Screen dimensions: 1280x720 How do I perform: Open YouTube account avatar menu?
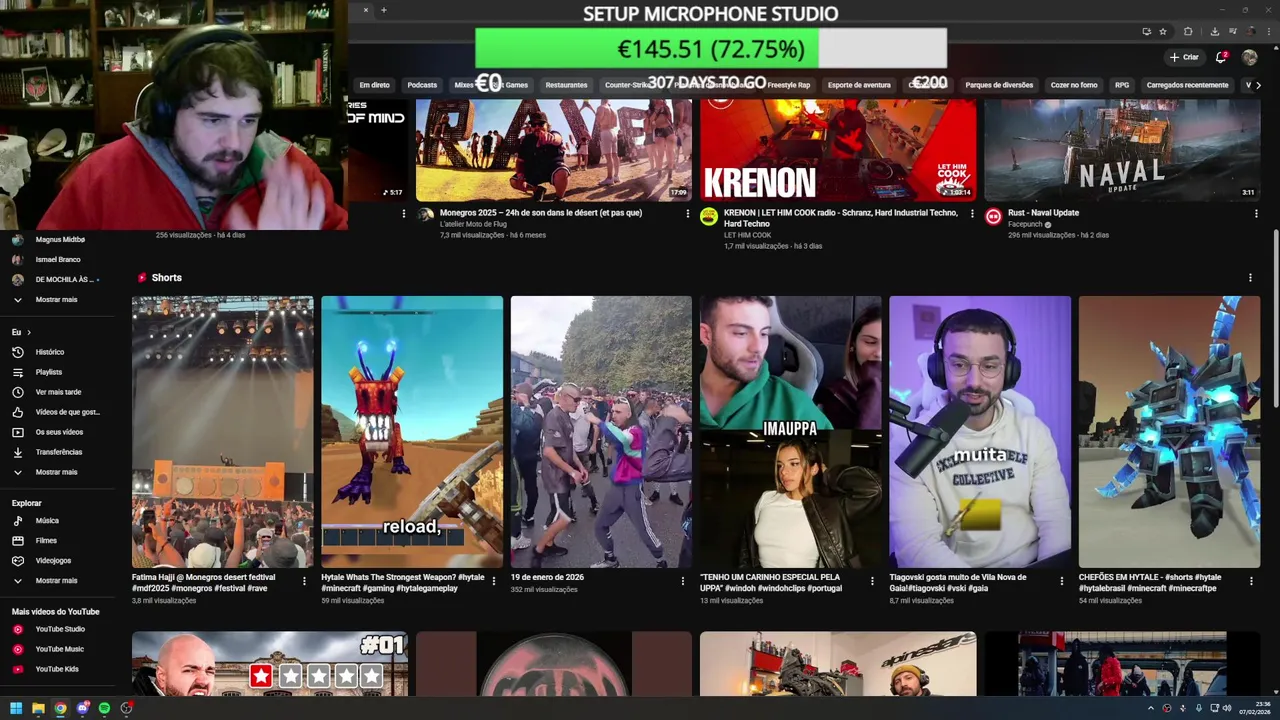click(1250, 57)
